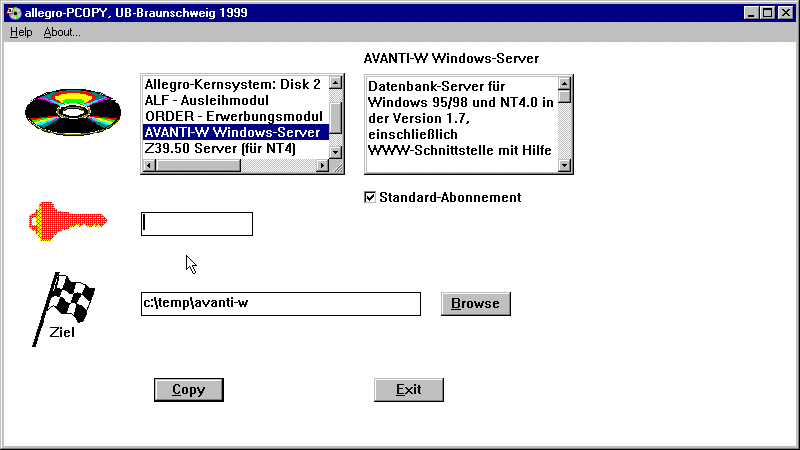Click description box scroll down arrow

pyautogui.click(x=564, y=165)
